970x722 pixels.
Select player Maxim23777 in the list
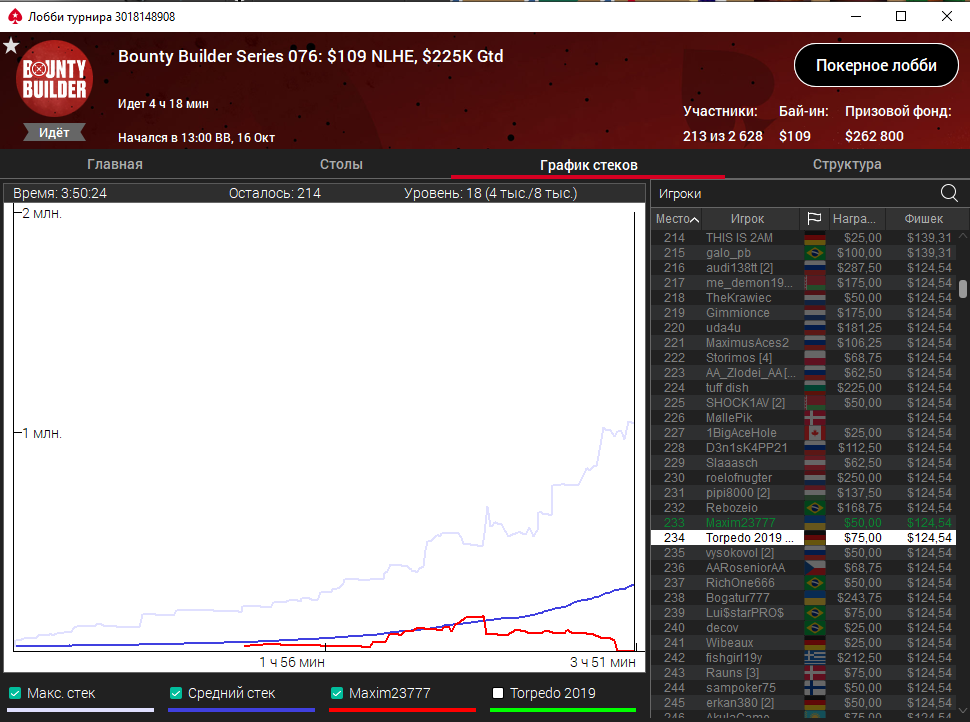(803, 523)
